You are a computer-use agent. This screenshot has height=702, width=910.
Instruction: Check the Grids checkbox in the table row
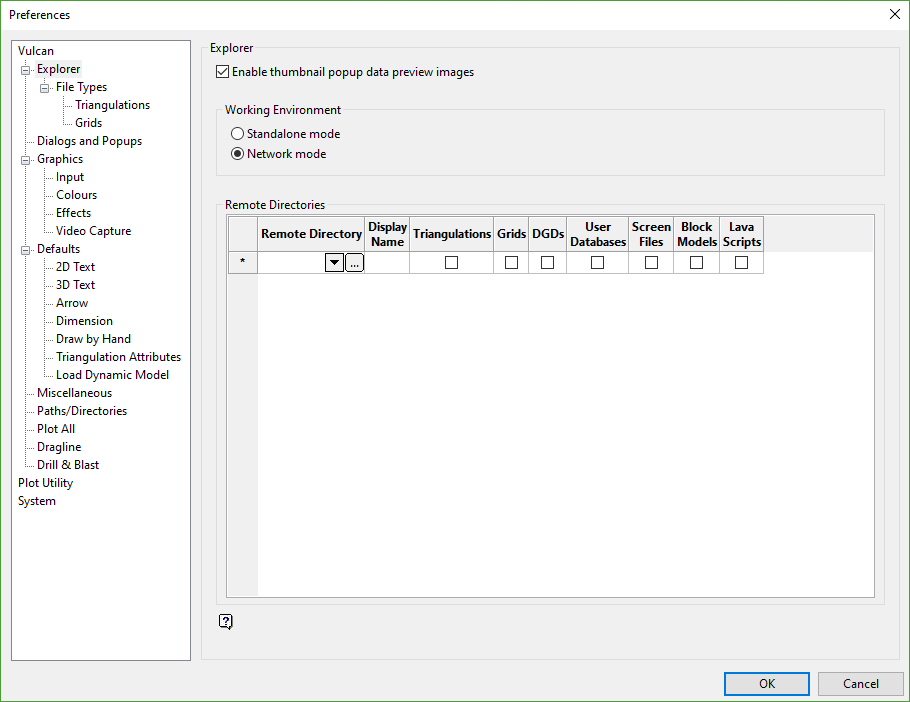coord(511,263)
